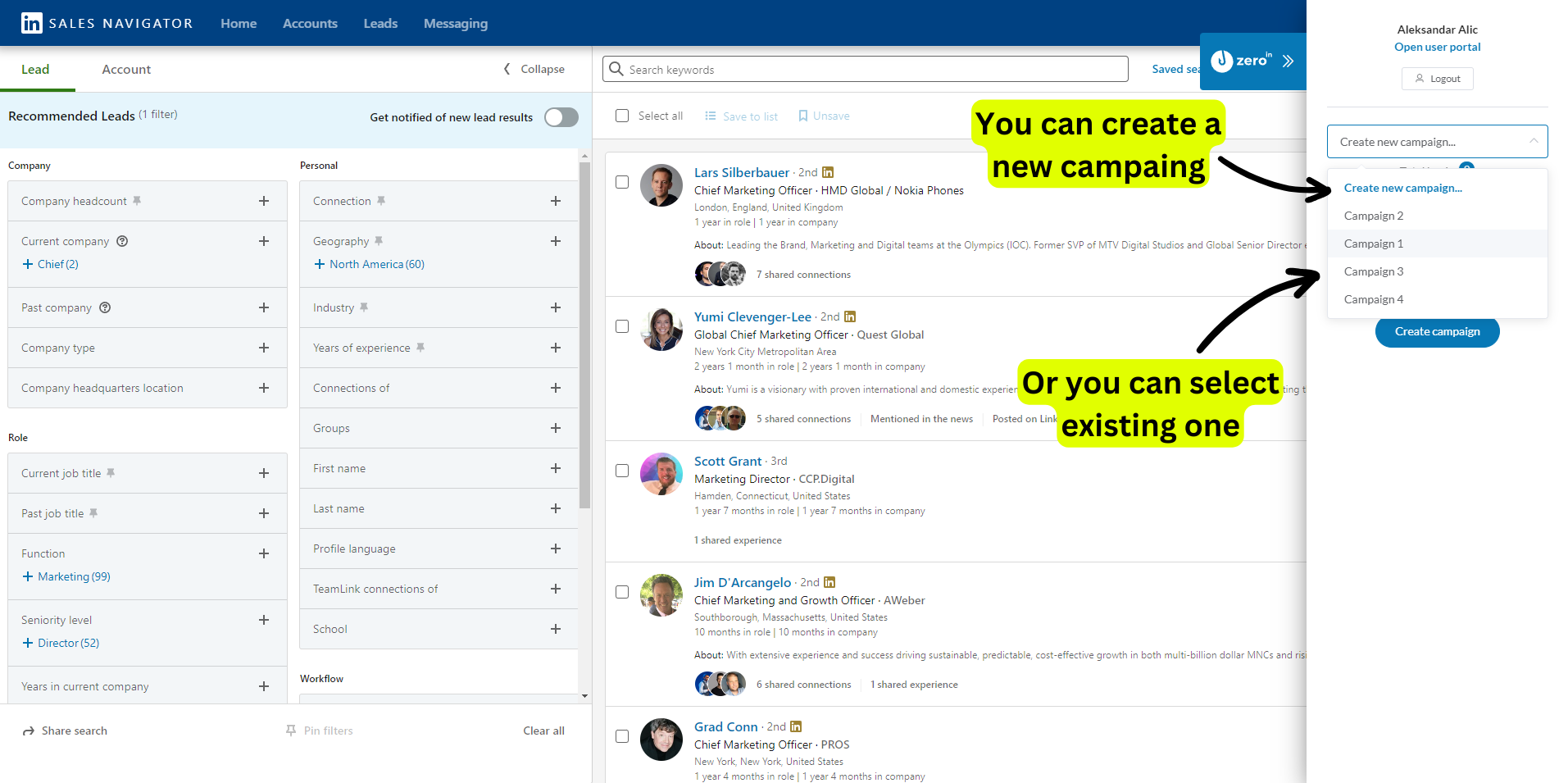Choose Create new campaign... option in list
The width and height of the screenshot is (1568, 783).
pos(1437,188)
